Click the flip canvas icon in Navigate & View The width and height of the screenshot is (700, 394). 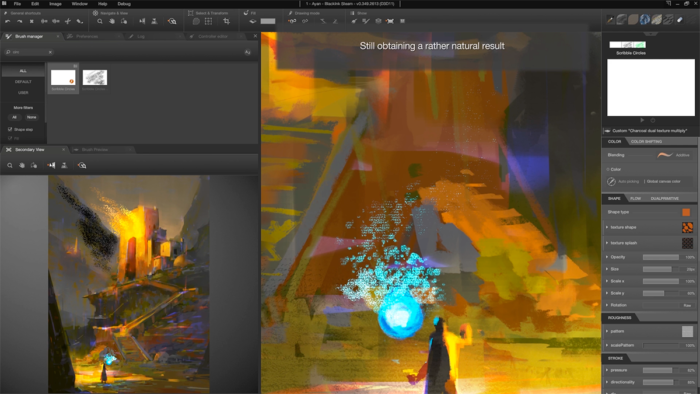[142, 21]
